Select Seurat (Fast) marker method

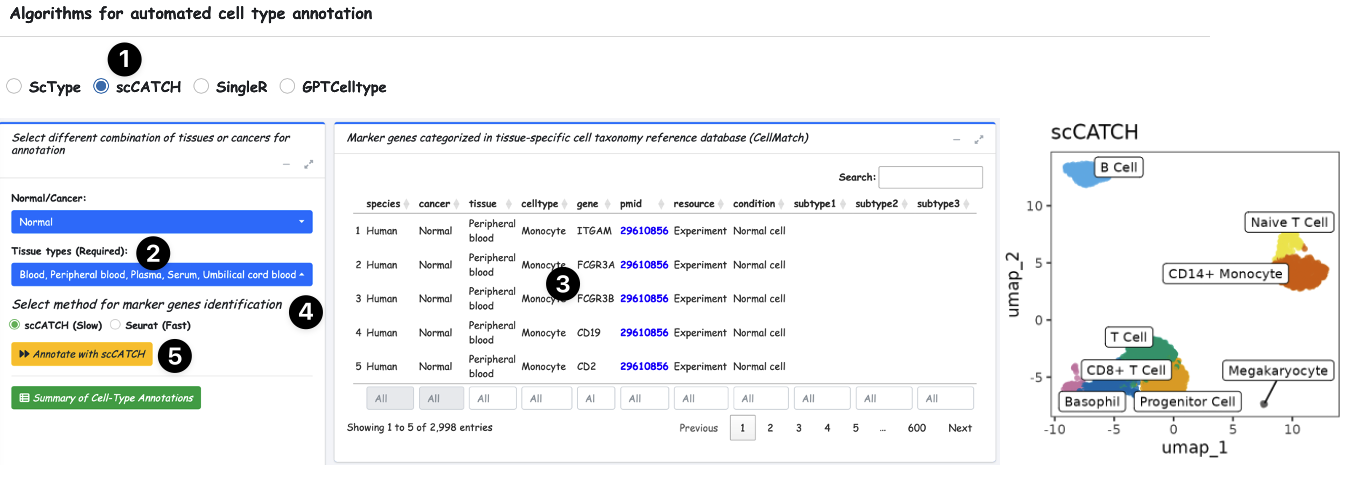pyautogui.click(x=115, y=325)
